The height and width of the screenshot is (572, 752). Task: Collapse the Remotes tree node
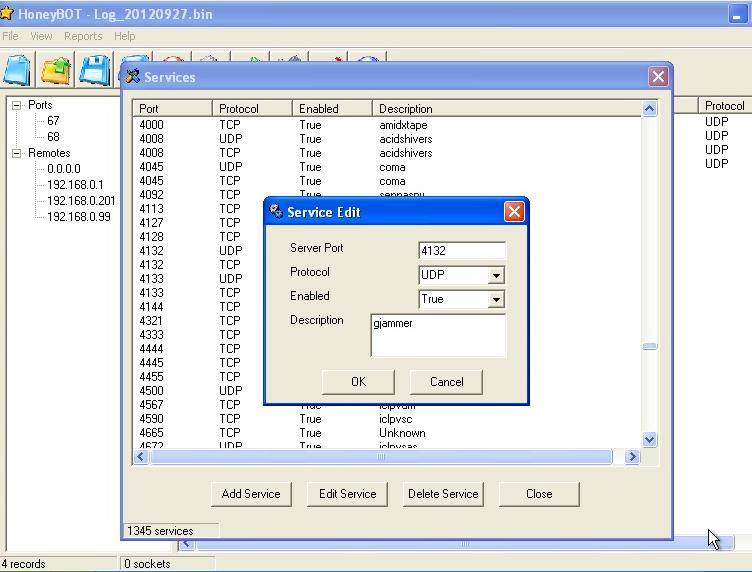[17, 154]
